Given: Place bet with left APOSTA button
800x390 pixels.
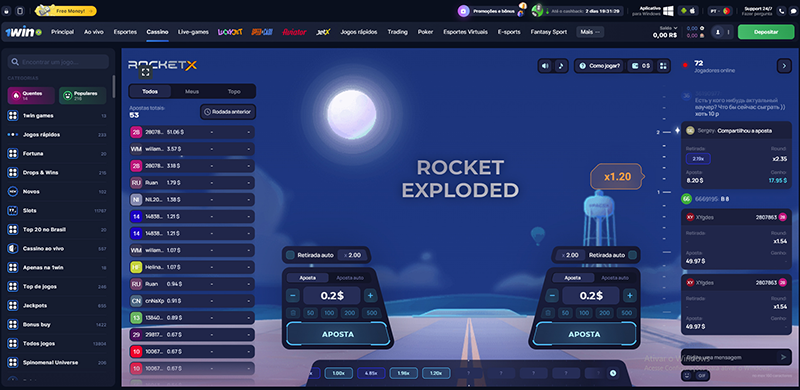Looking at the screenshot, I should point(338,334).
